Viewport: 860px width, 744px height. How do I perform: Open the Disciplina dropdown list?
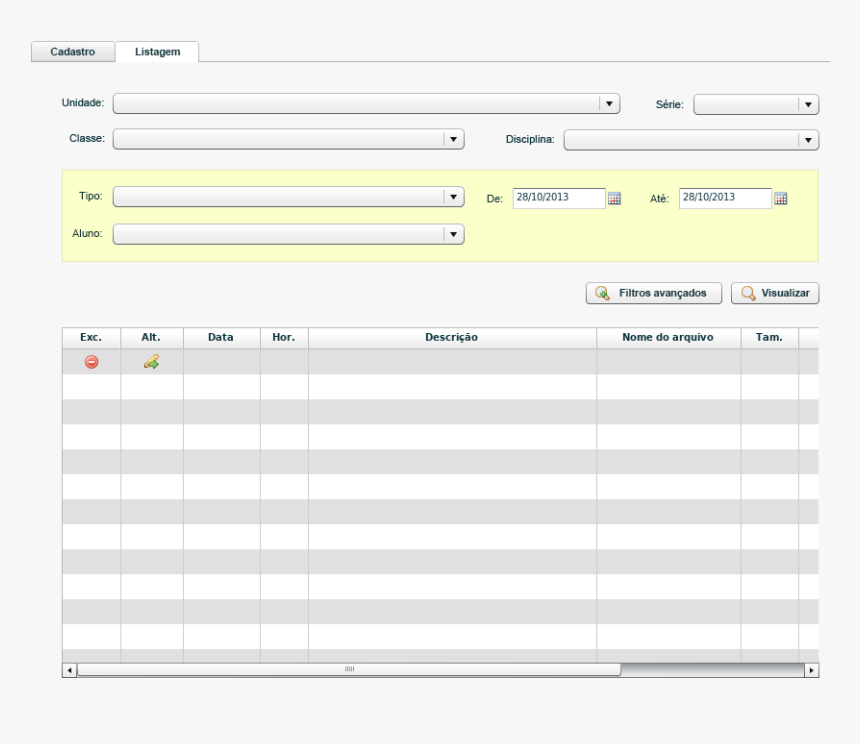(x=808, y=141)
